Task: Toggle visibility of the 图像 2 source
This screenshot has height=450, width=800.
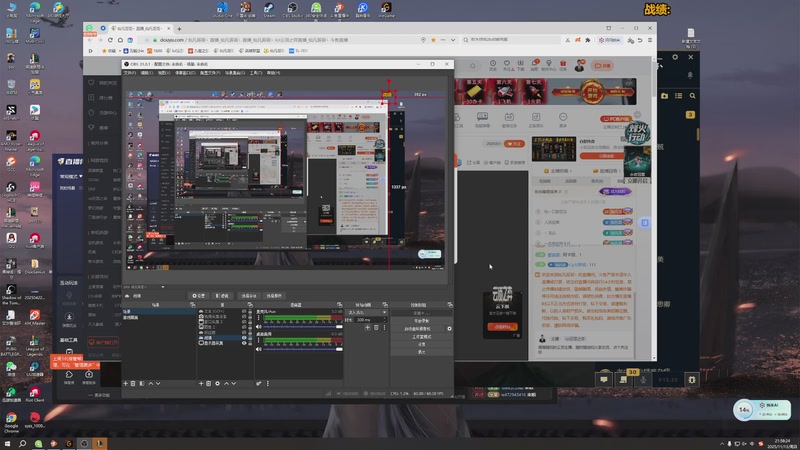Action: tap(244, 327)
